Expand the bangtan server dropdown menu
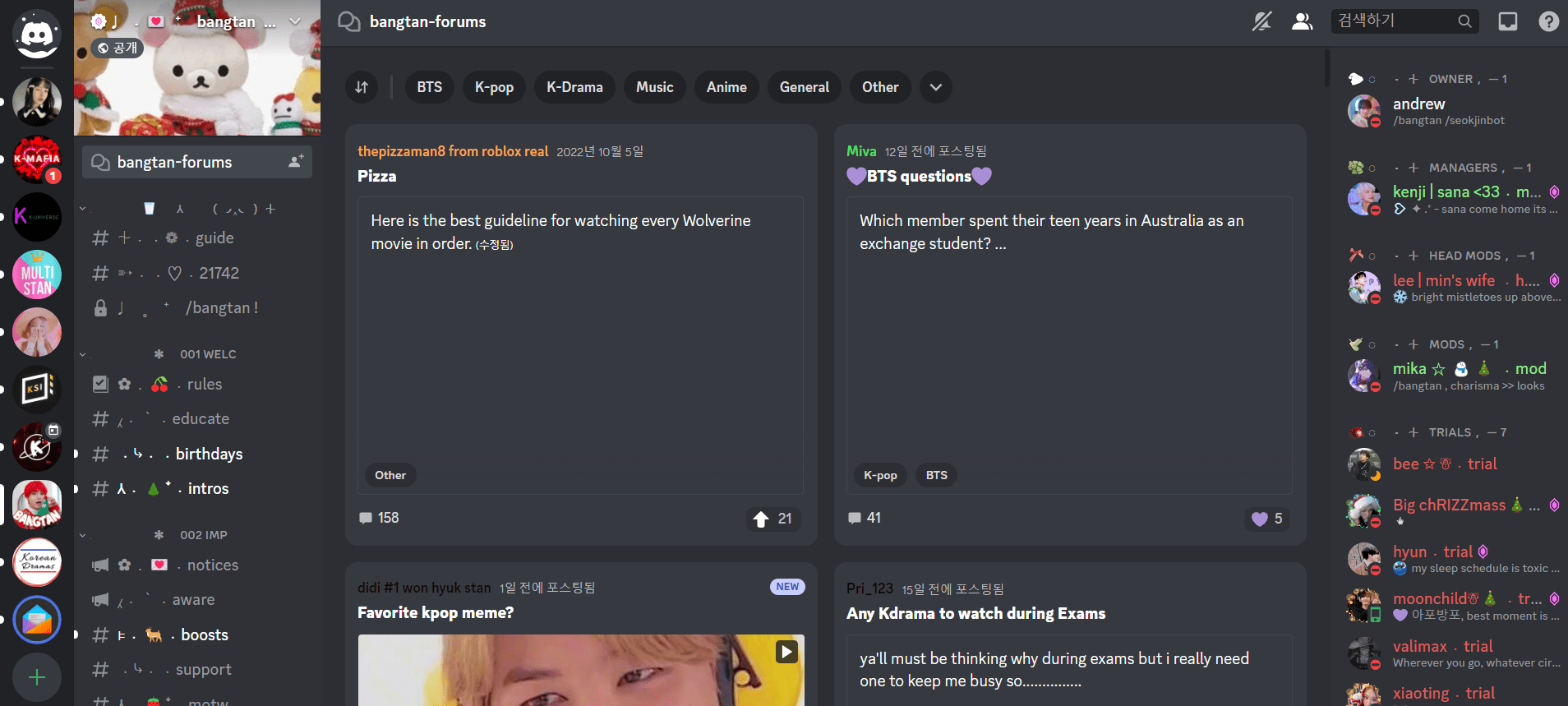 [295, 21]
